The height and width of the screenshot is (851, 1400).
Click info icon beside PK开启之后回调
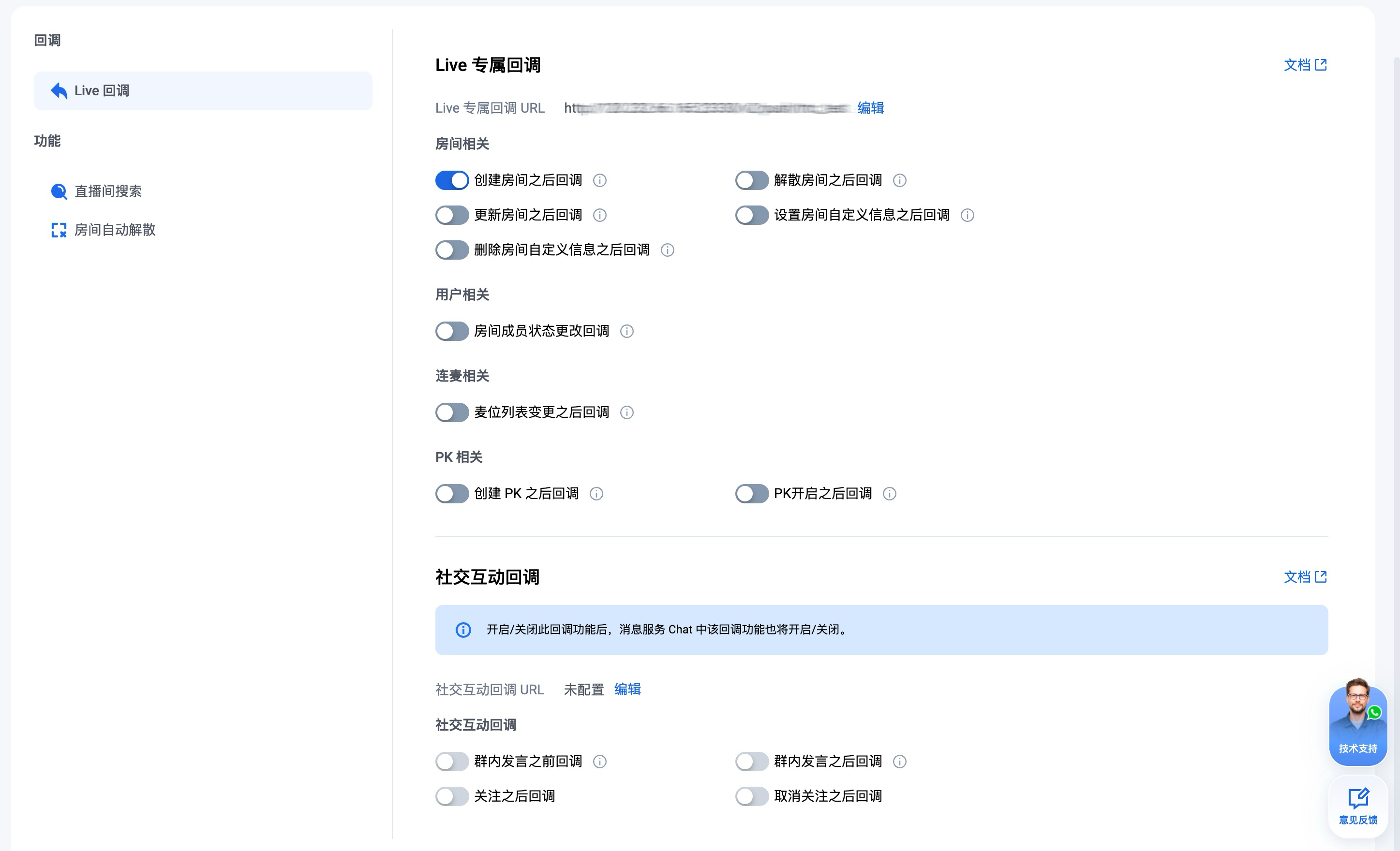(889, 494)
